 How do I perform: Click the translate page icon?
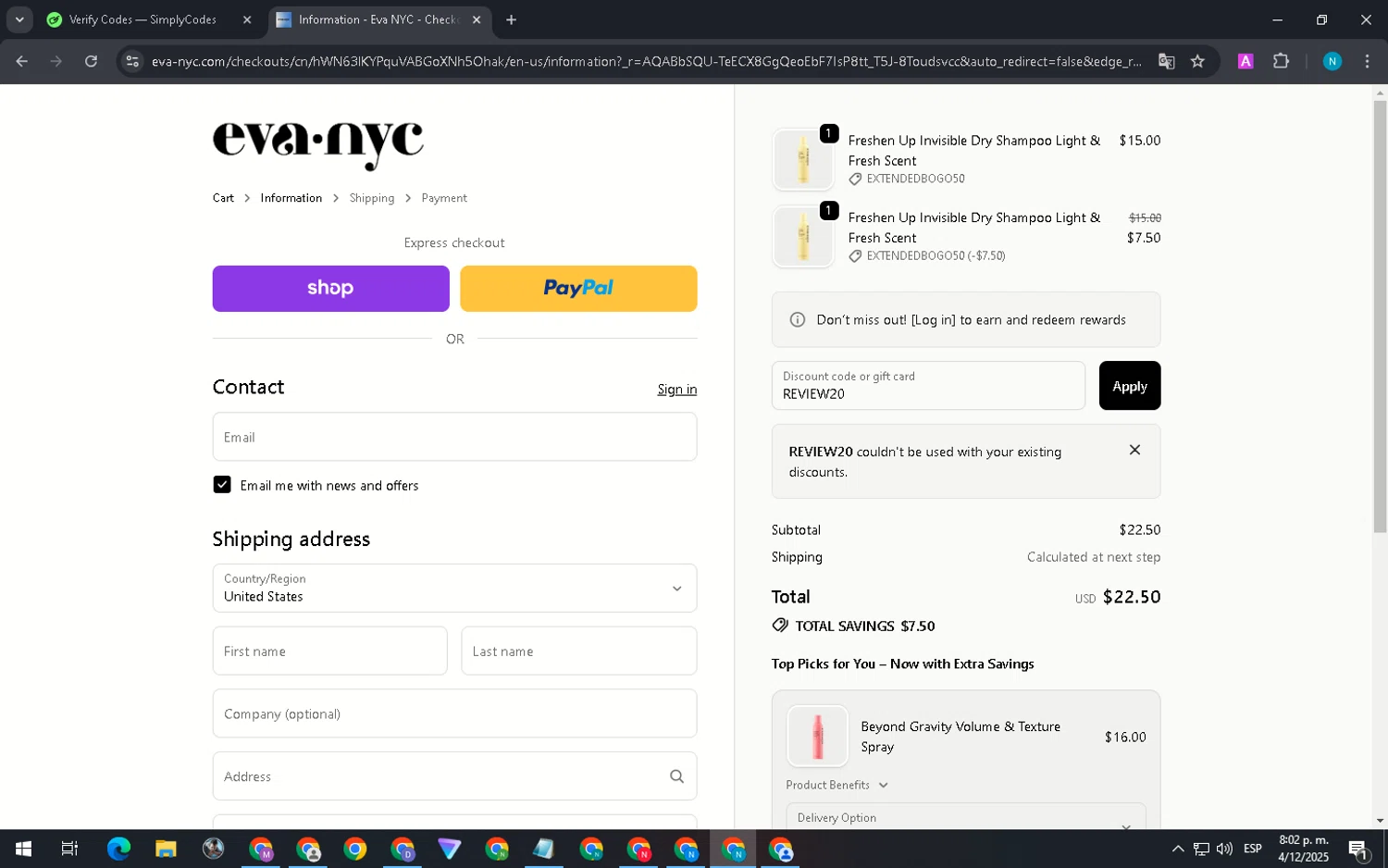click(x=1166, y=61)
